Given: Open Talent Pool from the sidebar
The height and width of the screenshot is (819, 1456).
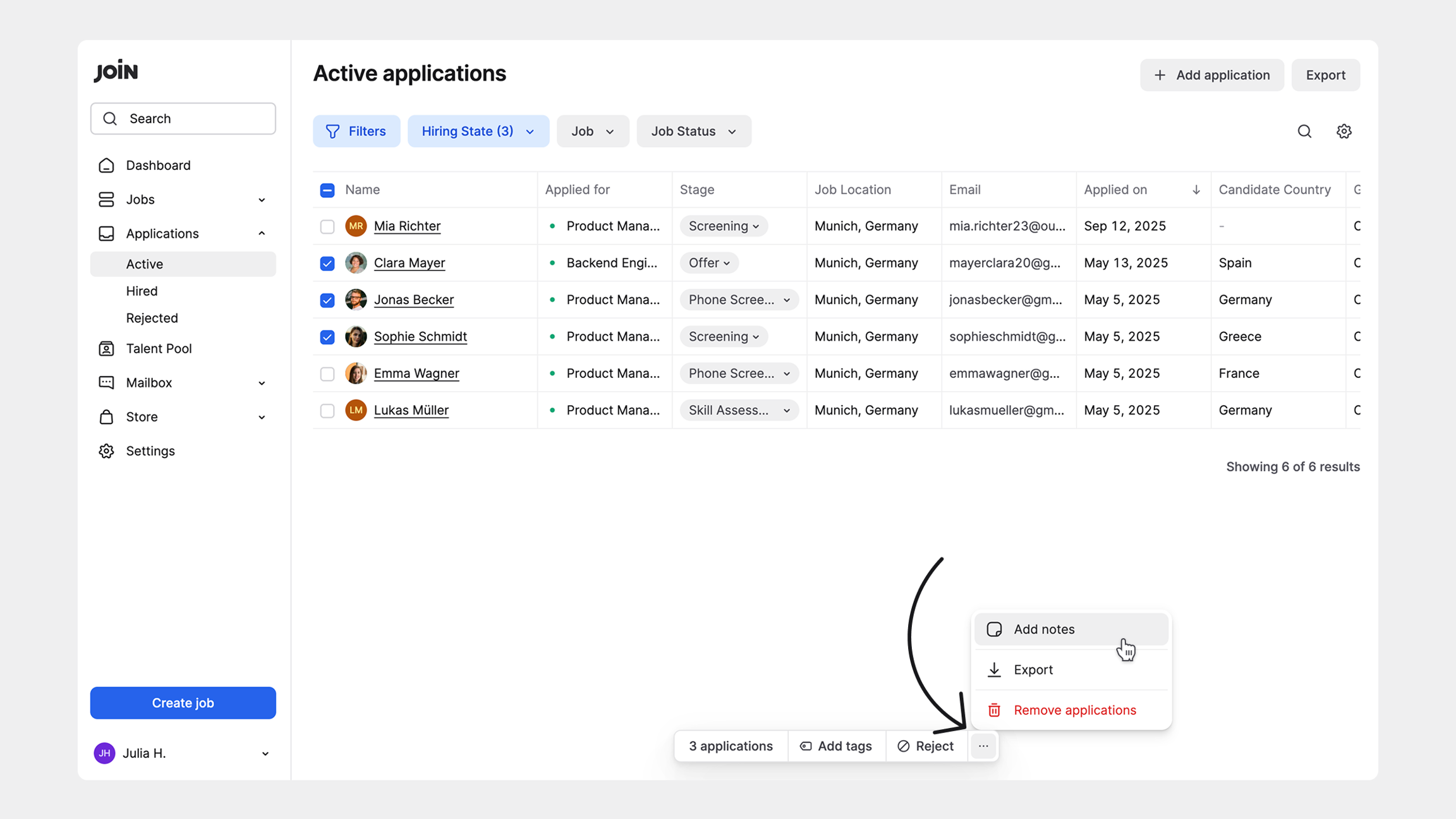Looking at the screenshot, I should [x=158, y=348].
